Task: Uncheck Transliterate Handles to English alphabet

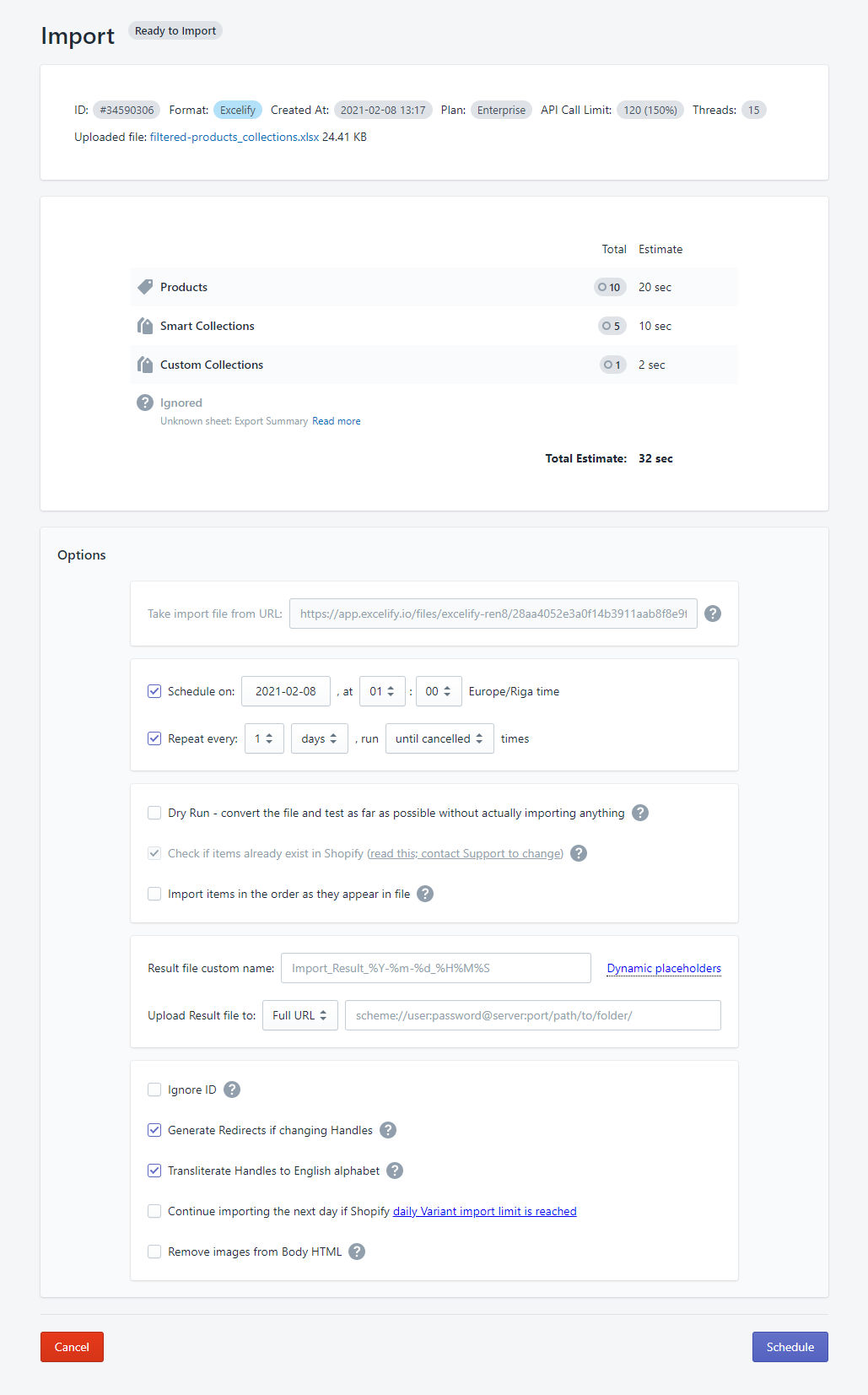Action: 154,1171
